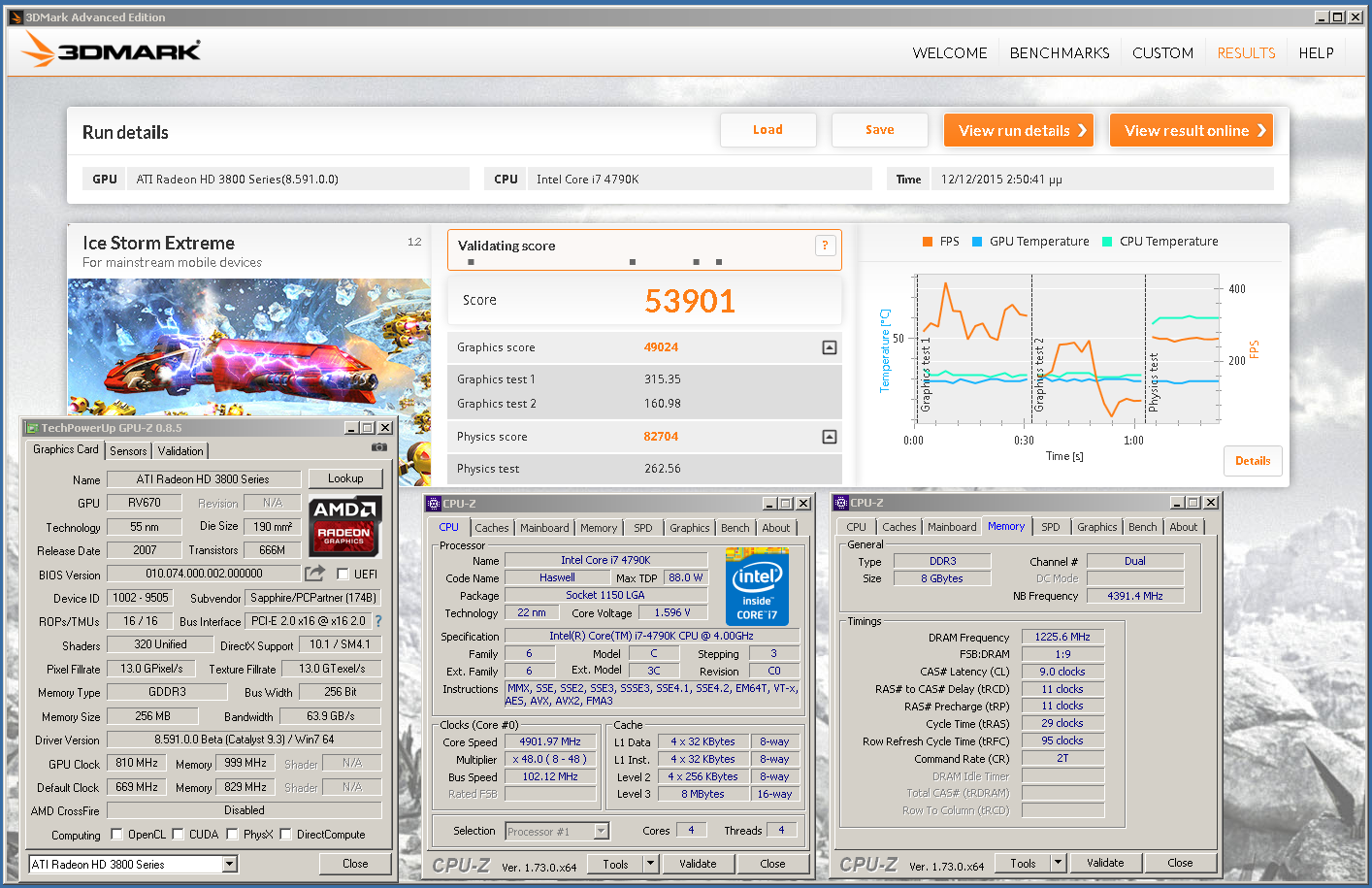Click the validating score help question mark
The image size is (1372, 888).
click(x=825, y=246)
